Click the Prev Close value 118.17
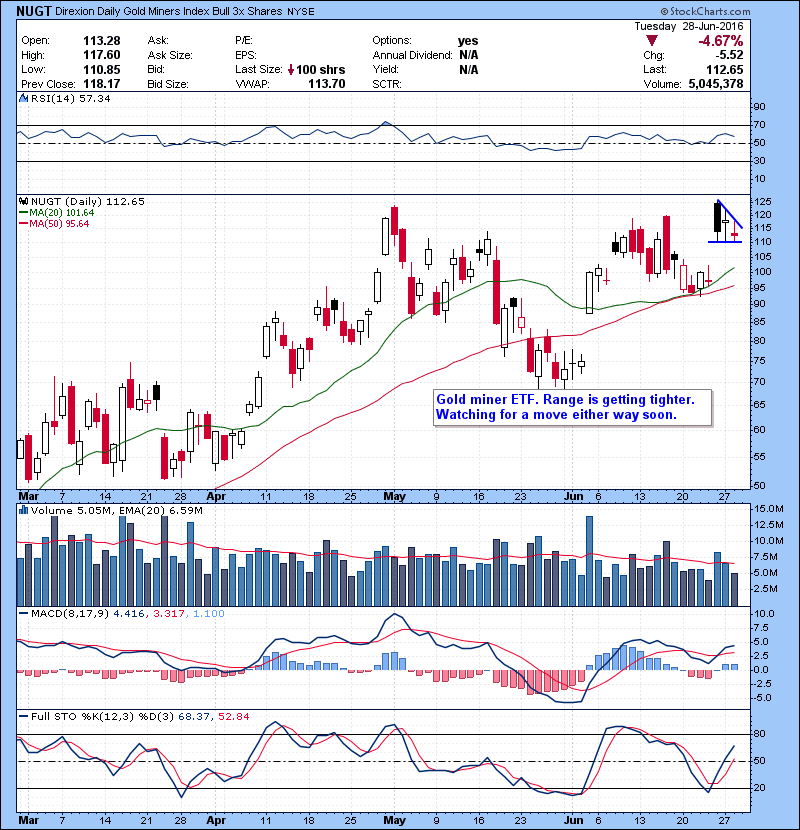800x830 pixels. click(102, 84)
